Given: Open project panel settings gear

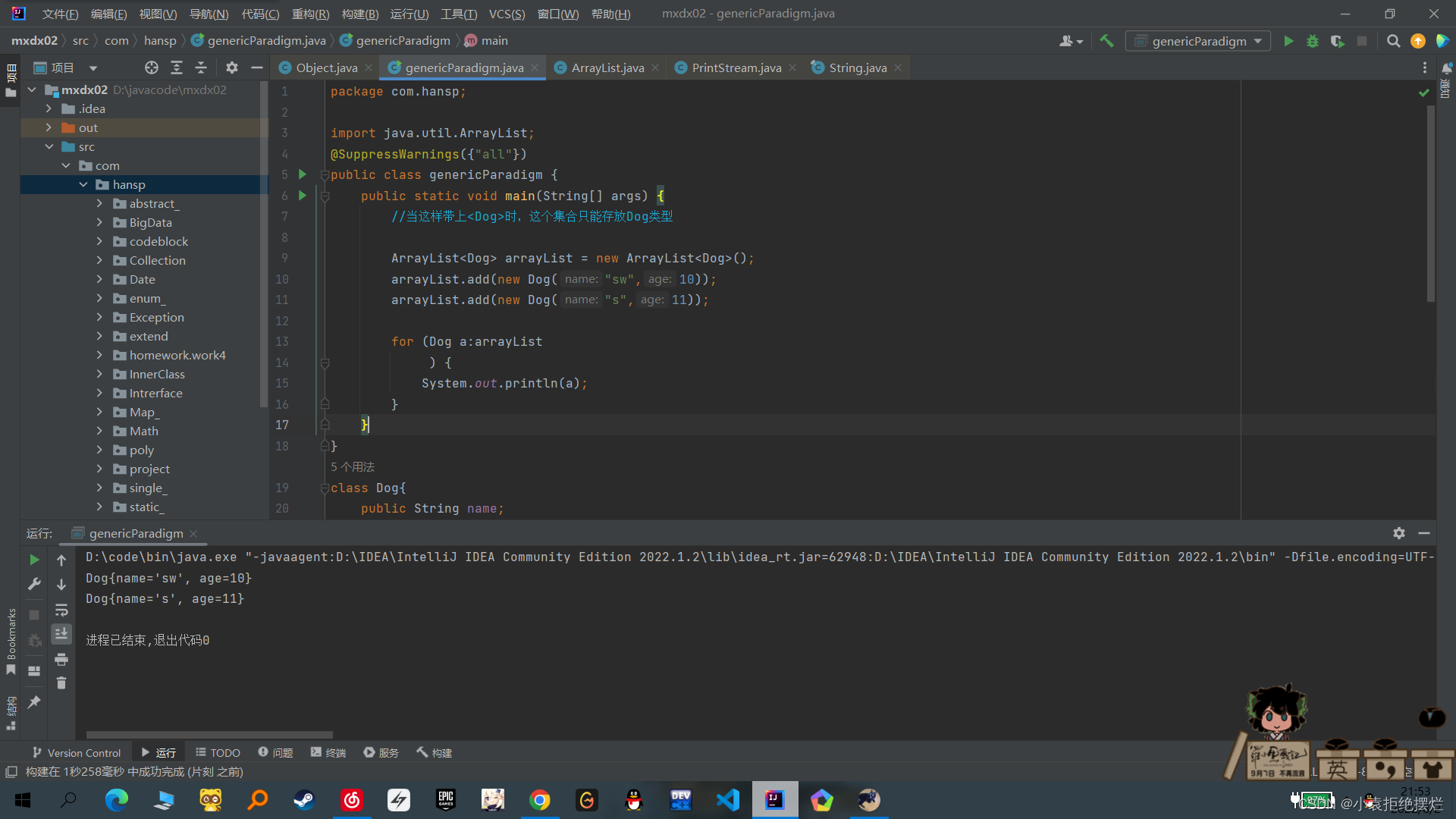Looking at the screenshot, I should click(232, 67).
